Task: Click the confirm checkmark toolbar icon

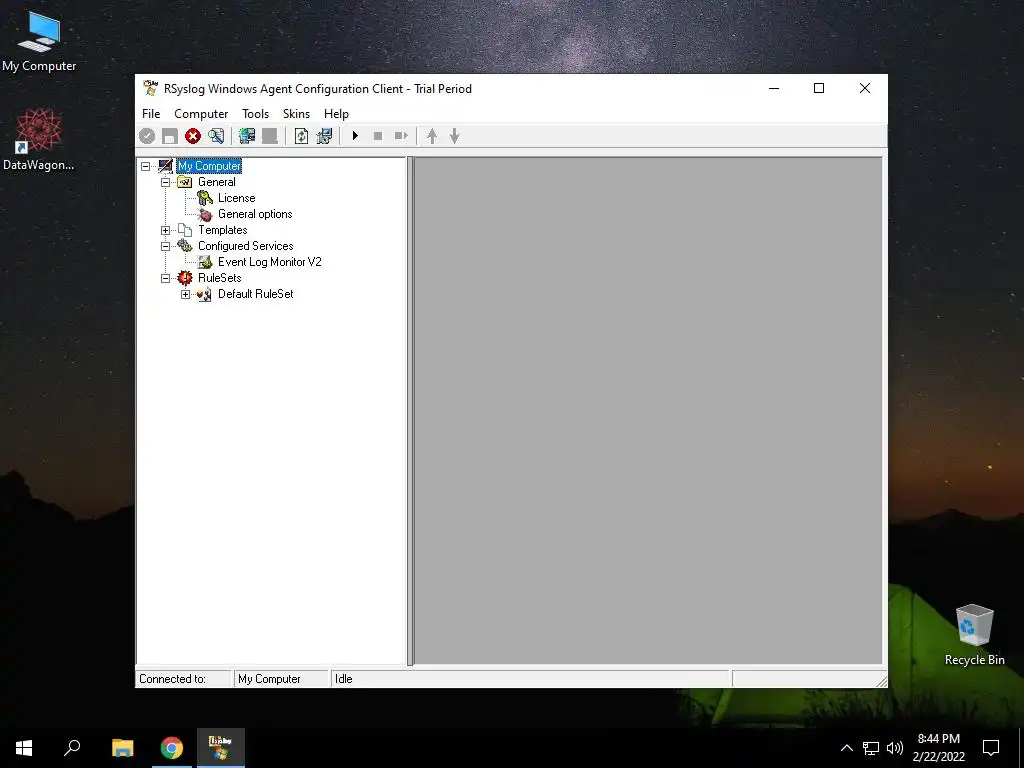Action: 147,136
